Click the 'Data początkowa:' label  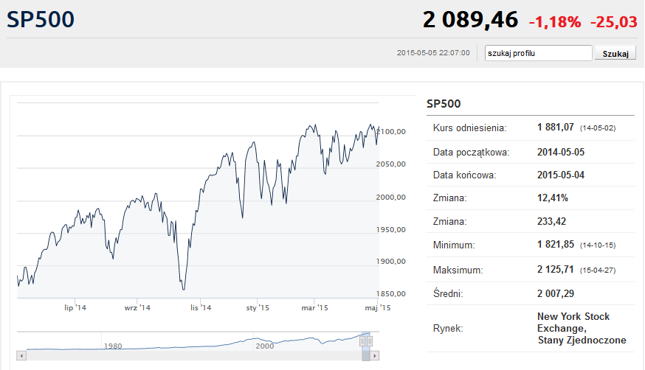point(471,153)
